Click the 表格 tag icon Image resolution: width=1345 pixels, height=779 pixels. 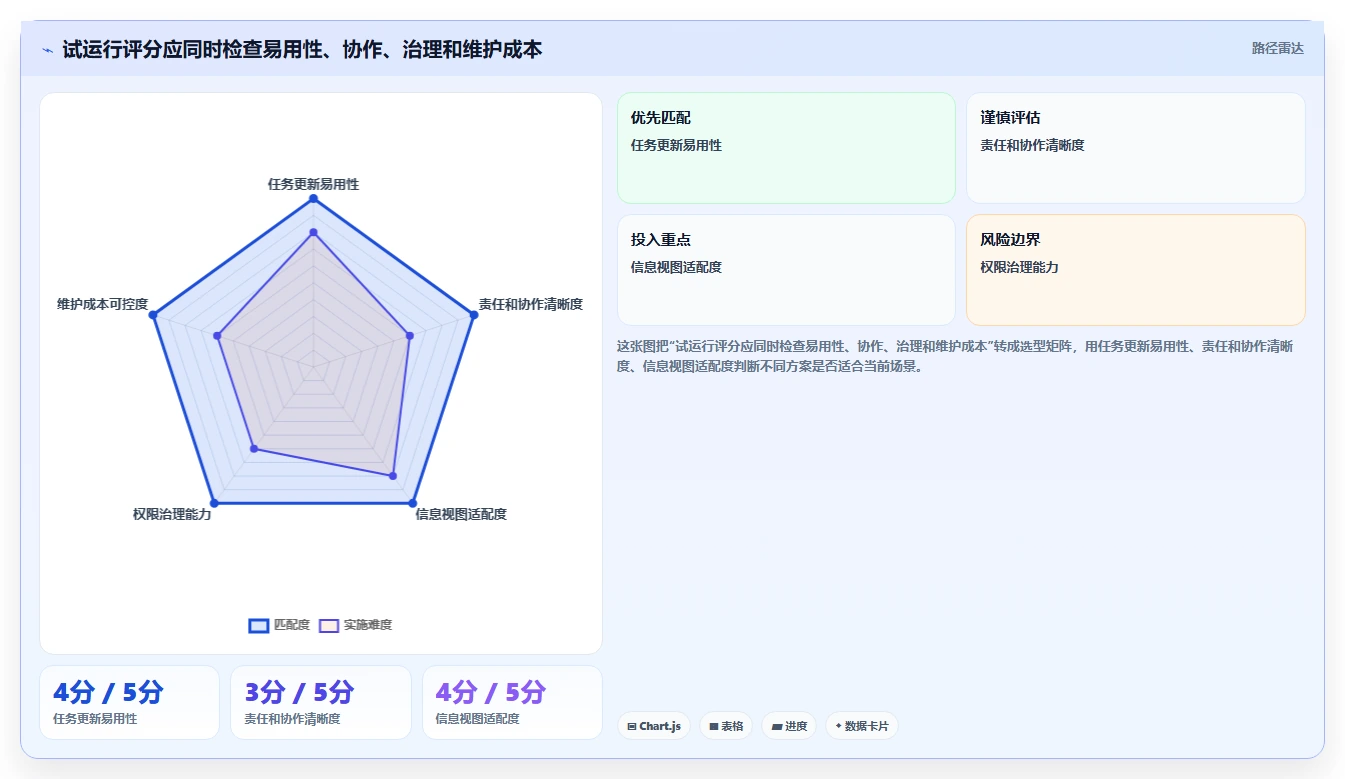coord(714,727)
